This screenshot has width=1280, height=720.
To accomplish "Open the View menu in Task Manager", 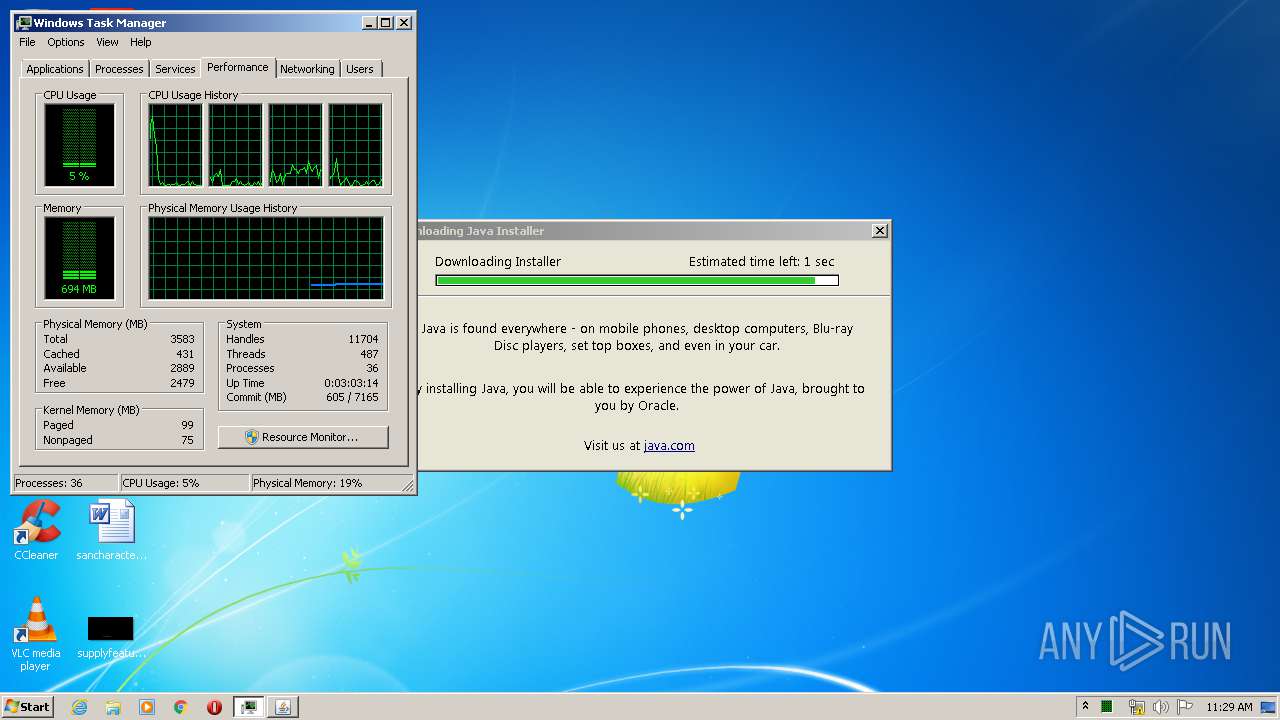I will pos(107,42).
